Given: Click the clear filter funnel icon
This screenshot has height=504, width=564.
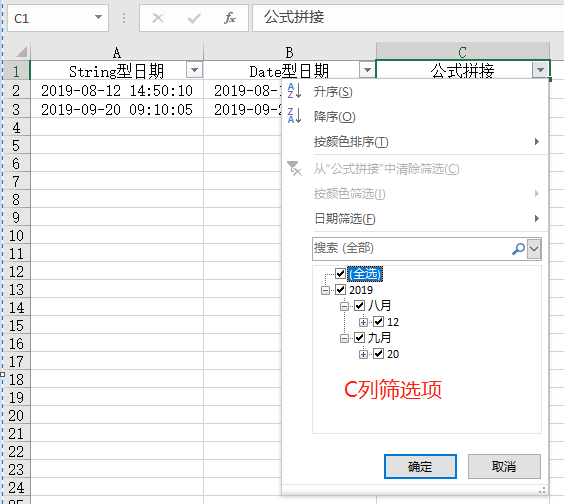Looking at the screenshot, I should 294,168.
